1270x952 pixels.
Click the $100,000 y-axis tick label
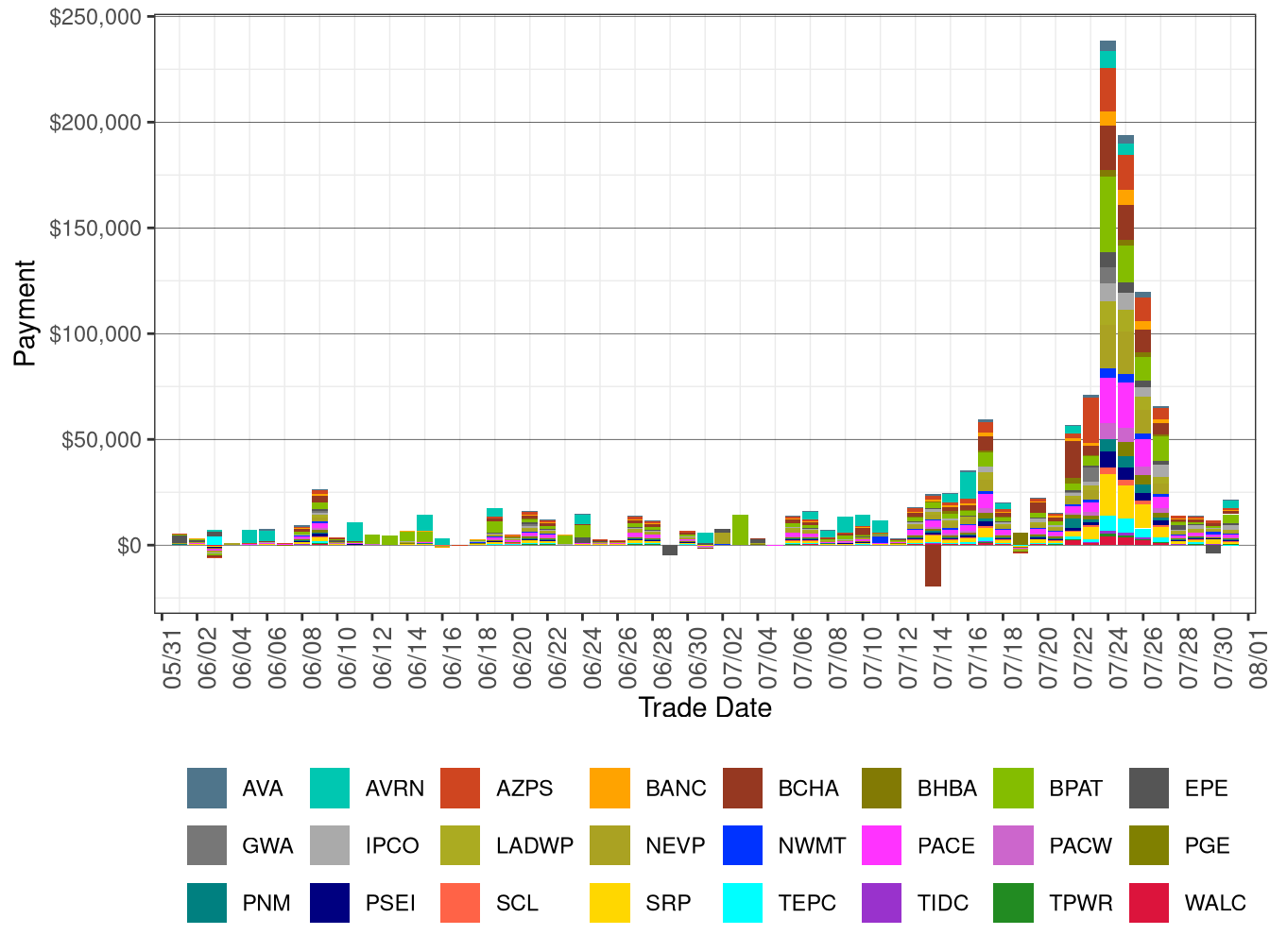(94, 334)
